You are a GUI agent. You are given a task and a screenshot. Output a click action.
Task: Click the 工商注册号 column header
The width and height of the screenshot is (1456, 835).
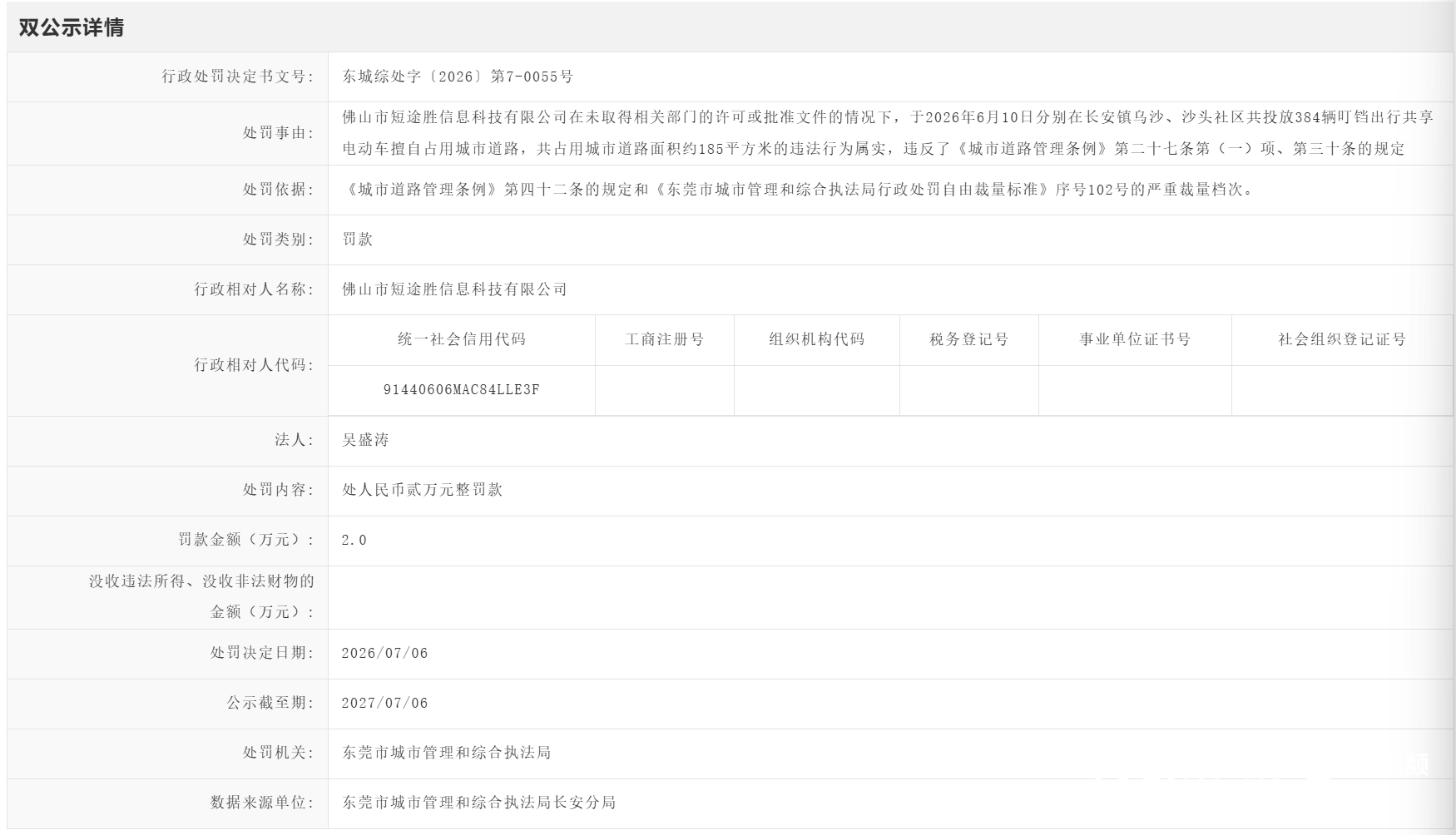(665, 339)
